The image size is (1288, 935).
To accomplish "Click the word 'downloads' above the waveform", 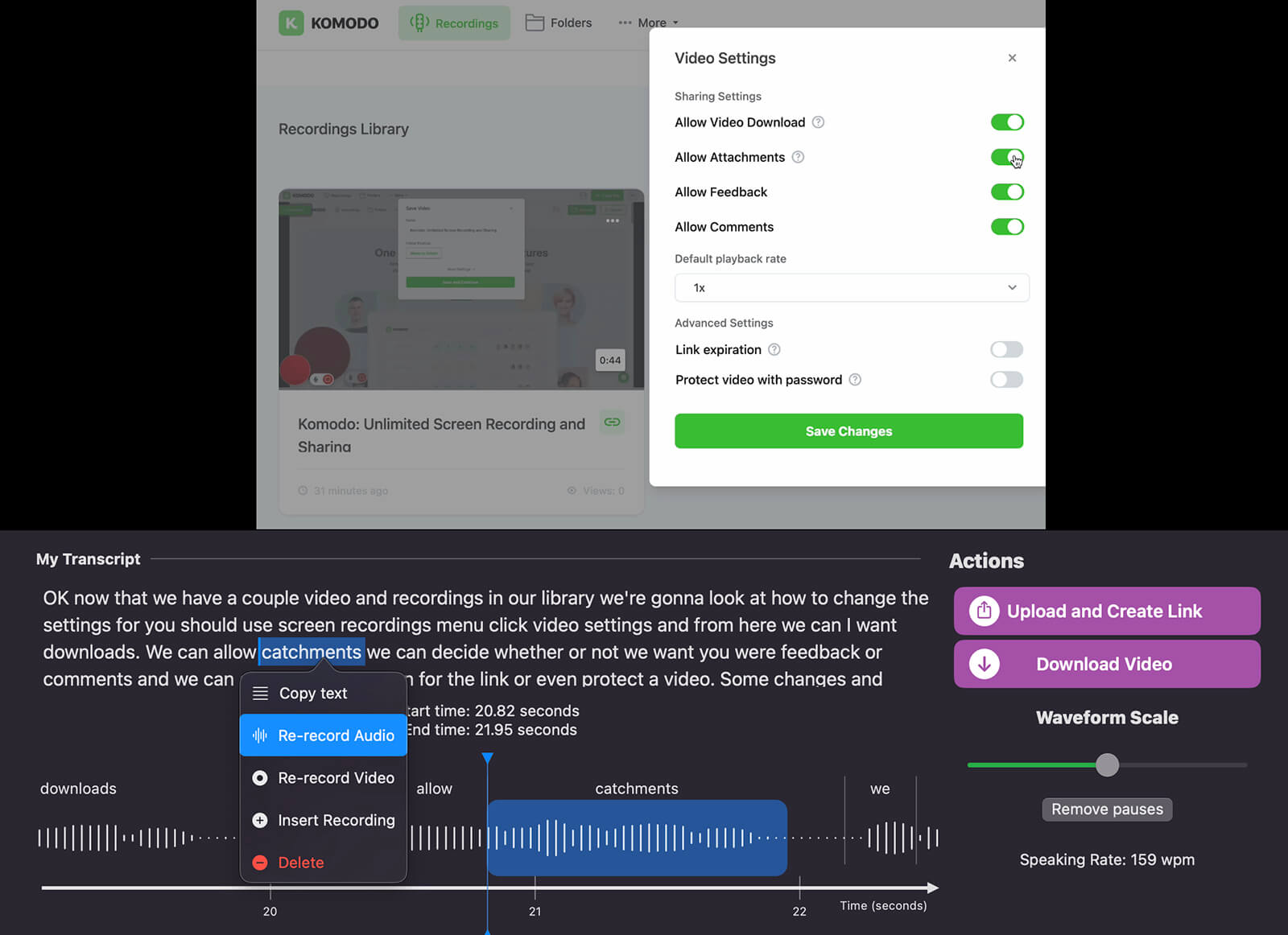I will (78, 789).
